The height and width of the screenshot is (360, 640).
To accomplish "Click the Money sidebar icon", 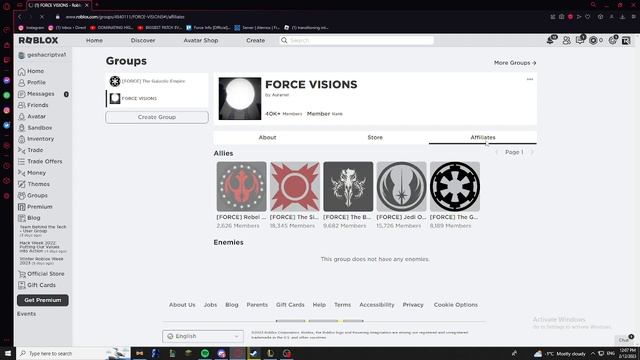I will pos(22,173).
